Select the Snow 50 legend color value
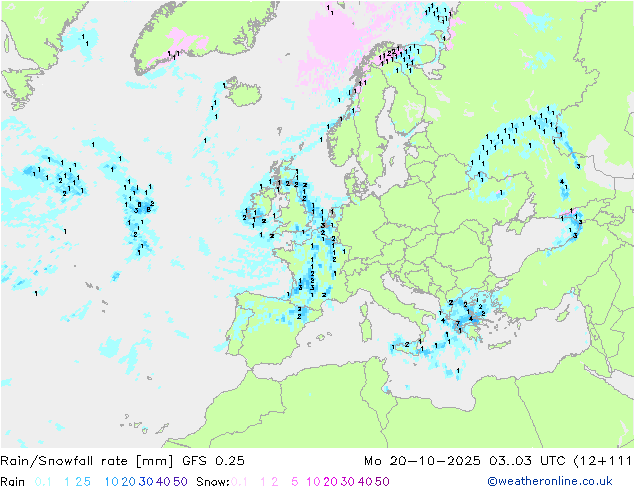 [382, 482]
